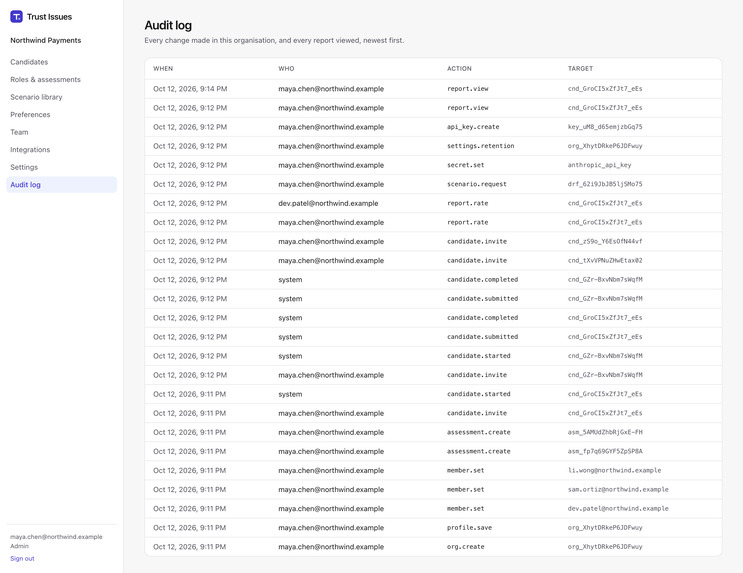
Task: Open the Candidates page
Action: point(29,62)
